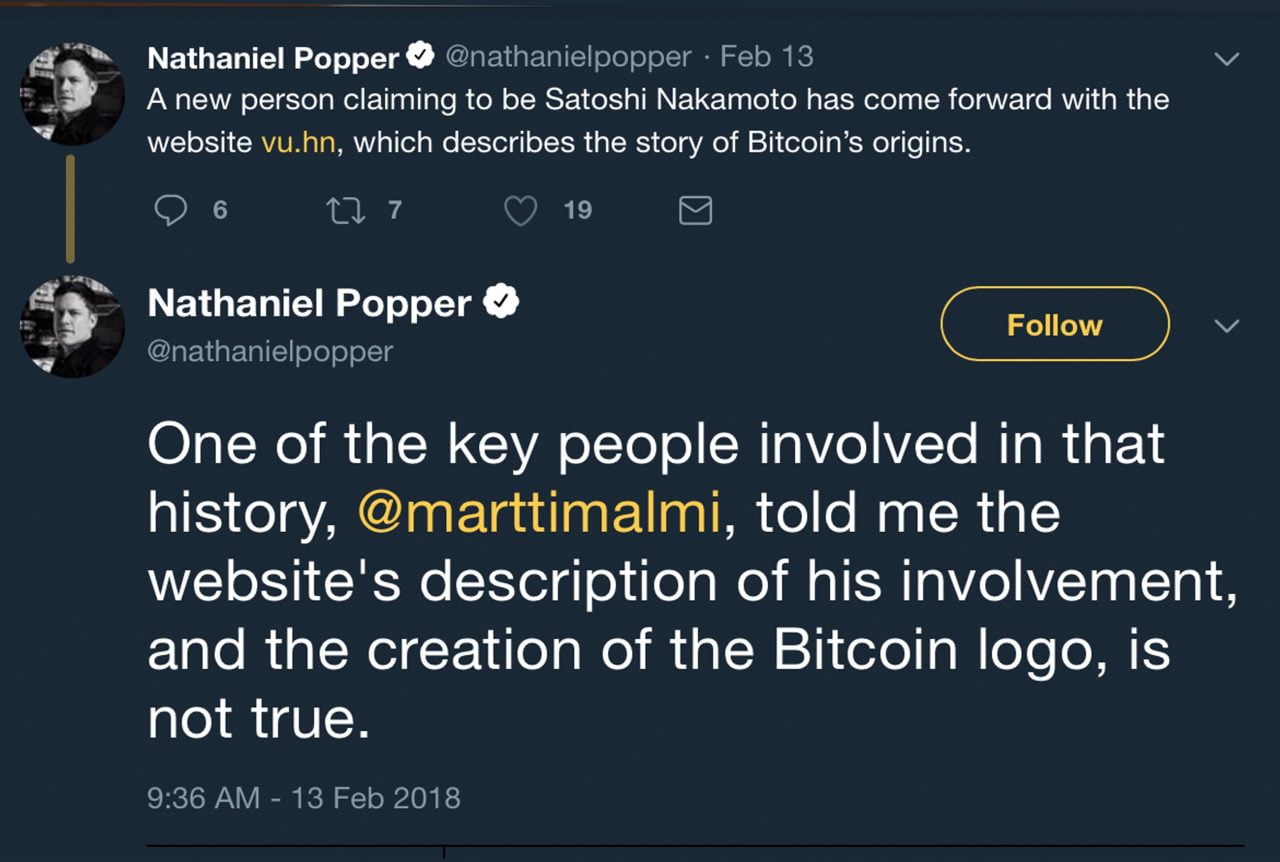Click the verified badge beside Nathaniel Popper
This screenshot has width=1280, height=862.
click(x=420, y=56)
